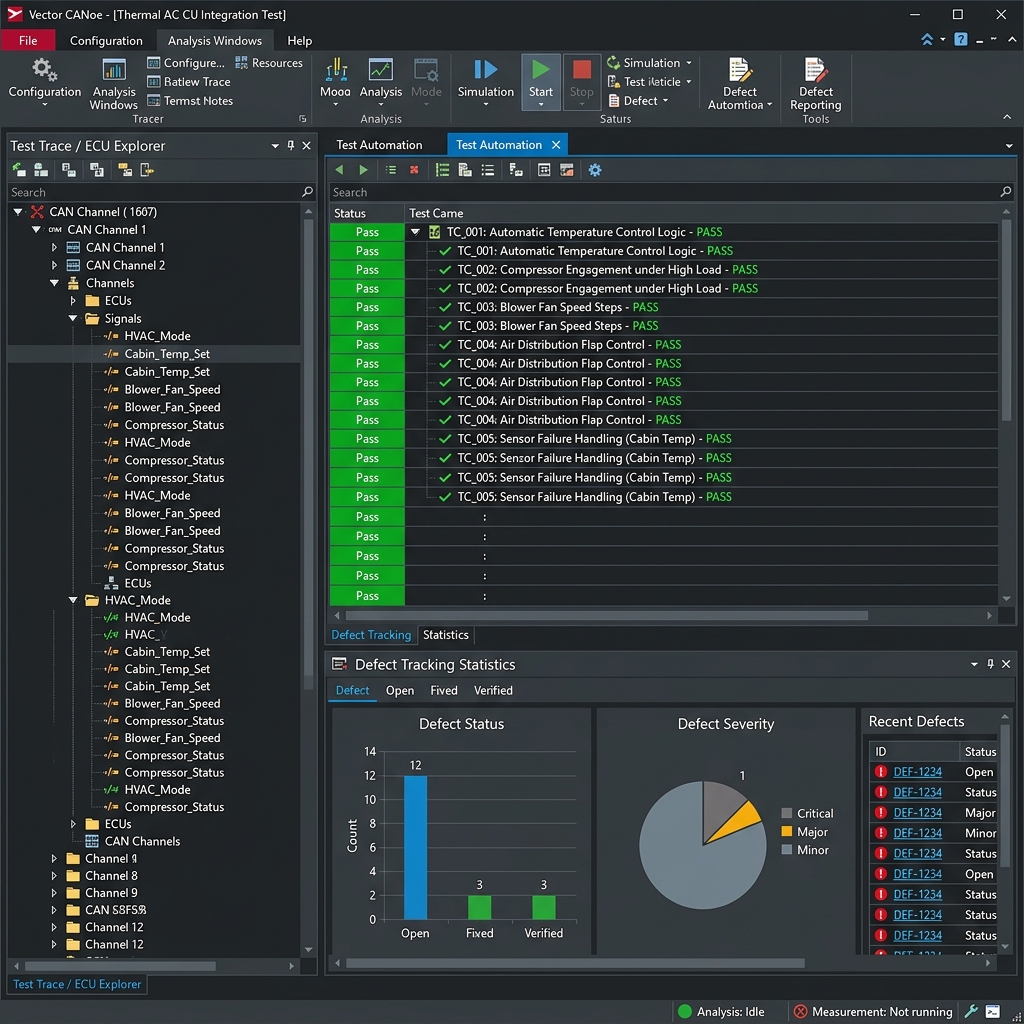This screenshot has width=1024, height=1024.
Task: Click search magnifier in ECU Explorer
Action: point(307,192)
